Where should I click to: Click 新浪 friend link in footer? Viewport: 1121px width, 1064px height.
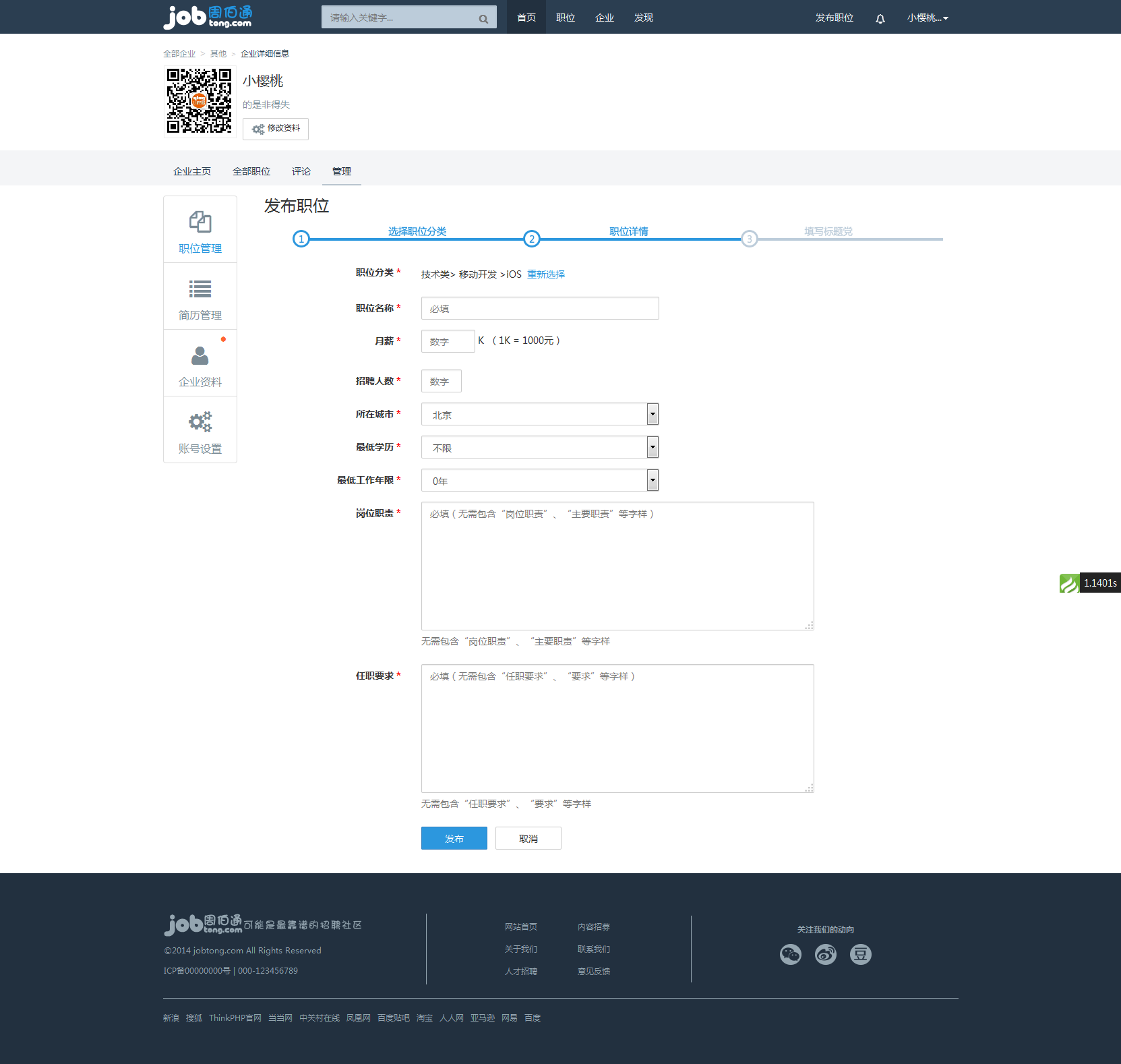click(x=171, y=1018)
